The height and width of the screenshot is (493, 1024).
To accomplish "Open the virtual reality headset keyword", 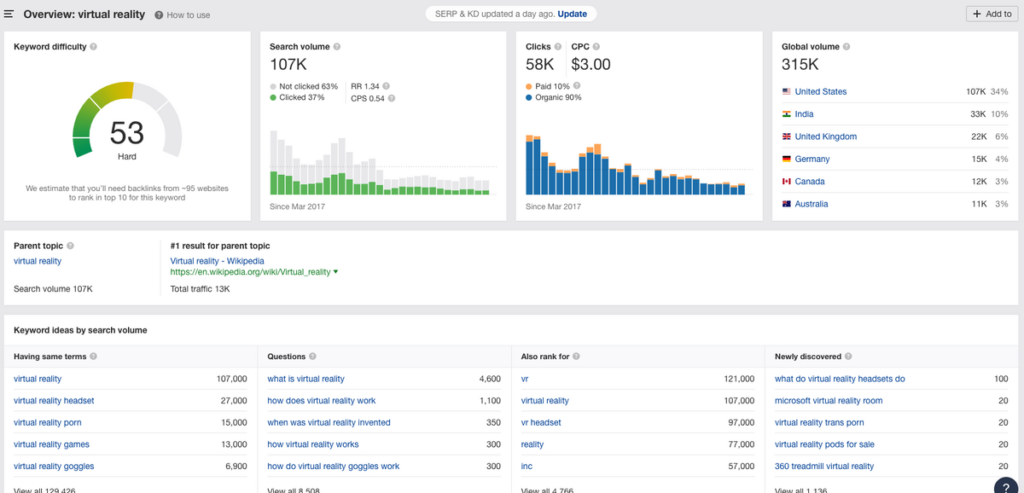I will tap(54, 400).
